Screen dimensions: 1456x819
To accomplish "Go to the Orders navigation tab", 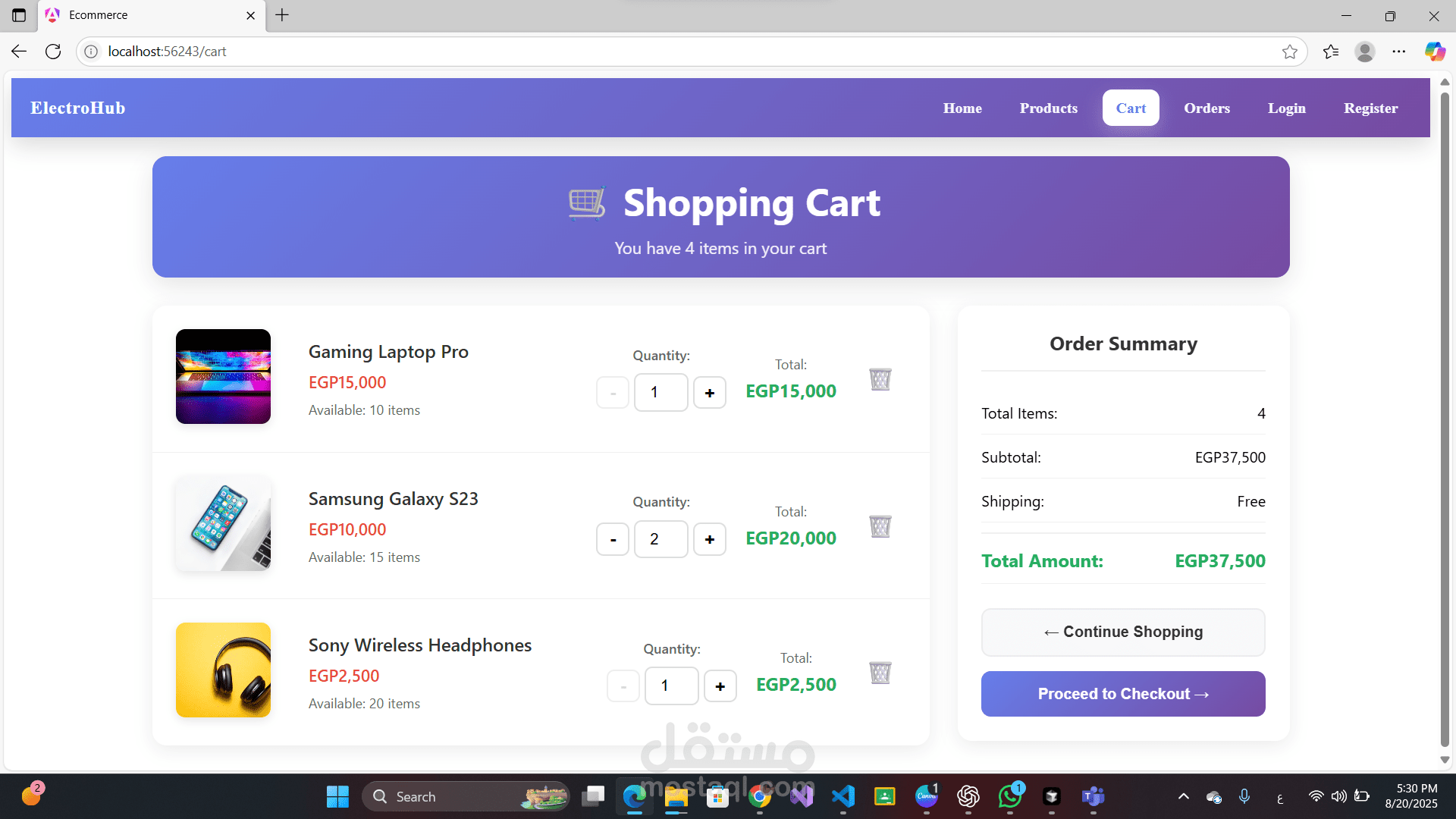I will pyautogui.click(x=1207, y=108).
